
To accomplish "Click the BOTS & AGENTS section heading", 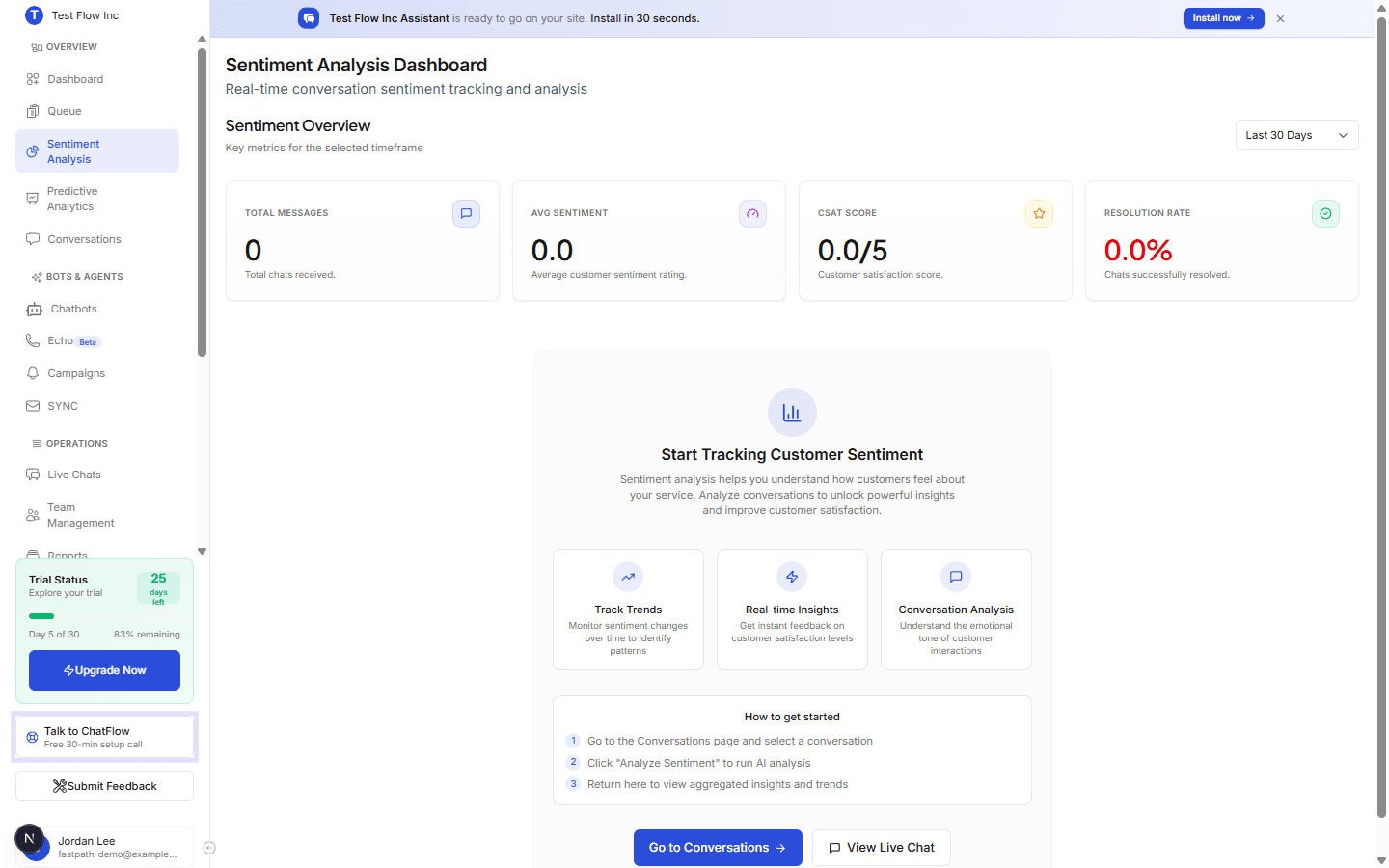I will 85,277.
